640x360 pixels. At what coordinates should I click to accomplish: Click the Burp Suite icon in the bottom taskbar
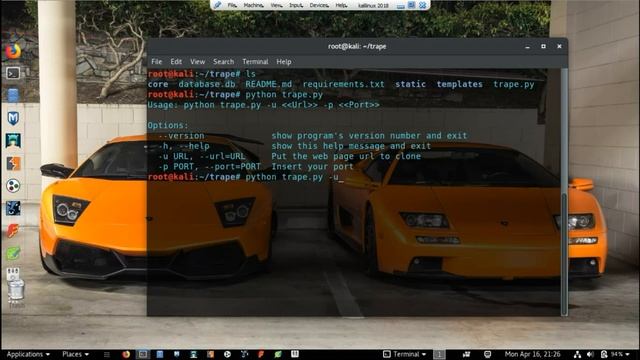point(210,354)
